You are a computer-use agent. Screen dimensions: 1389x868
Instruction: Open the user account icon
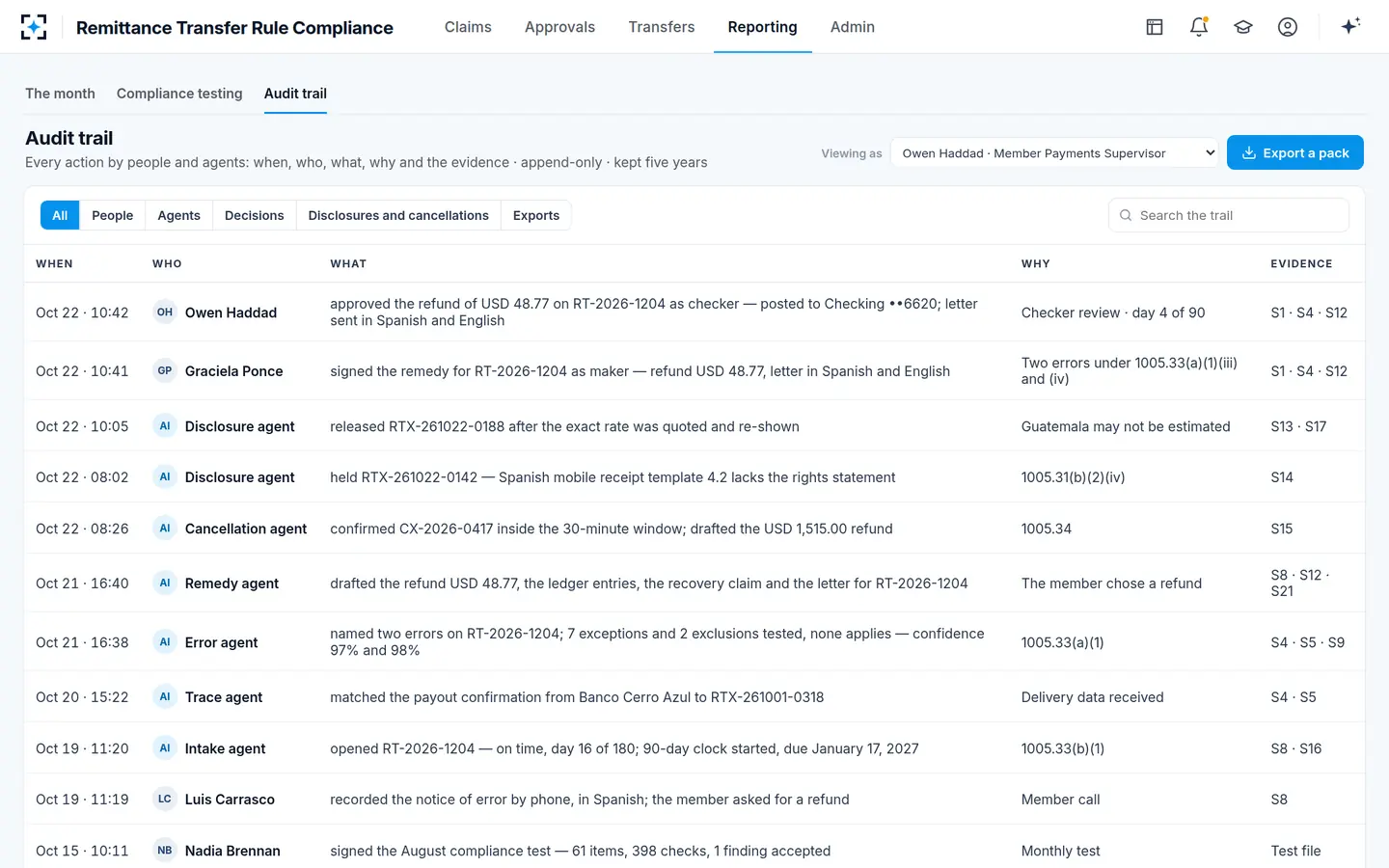pos(1288,27)
